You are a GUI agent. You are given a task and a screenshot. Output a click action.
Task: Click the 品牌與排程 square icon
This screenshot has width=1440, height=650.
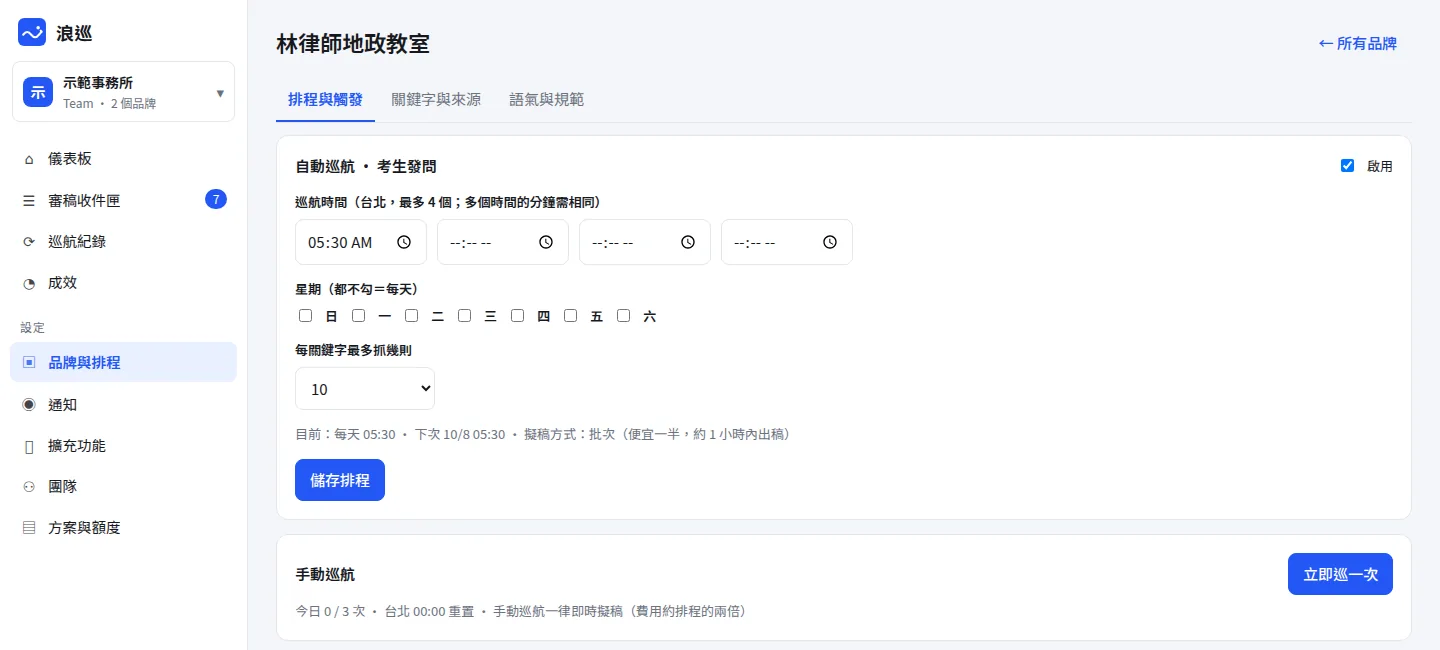[x=29, y=362]
